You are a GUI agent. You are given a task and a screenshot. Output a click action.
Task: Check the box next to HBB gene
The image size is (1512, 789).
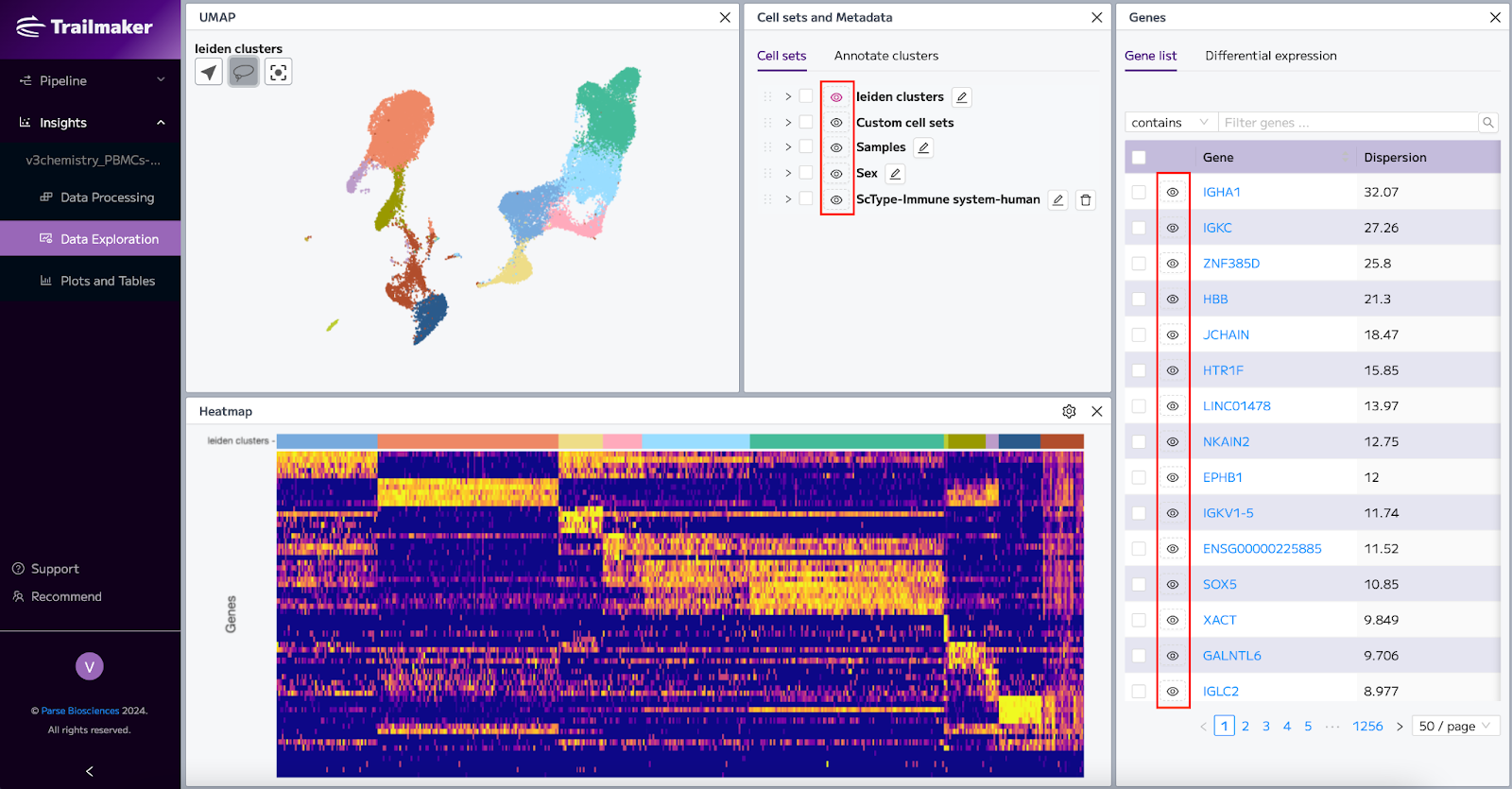coord(1139,300)
